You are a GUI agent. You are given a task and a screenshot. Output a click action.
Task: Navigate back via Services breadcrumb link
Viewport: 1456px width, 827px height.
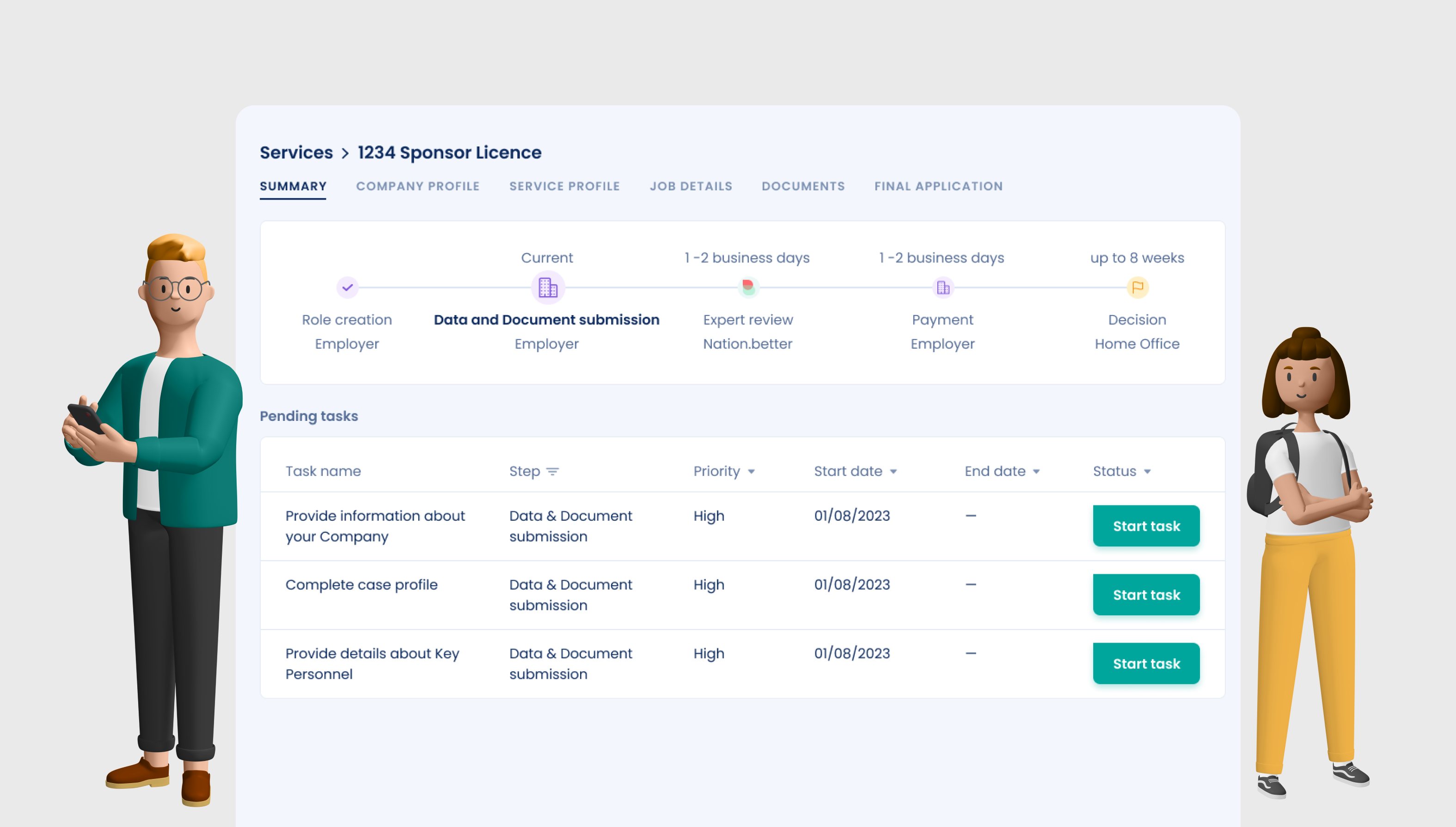click(x=296, y=153)
